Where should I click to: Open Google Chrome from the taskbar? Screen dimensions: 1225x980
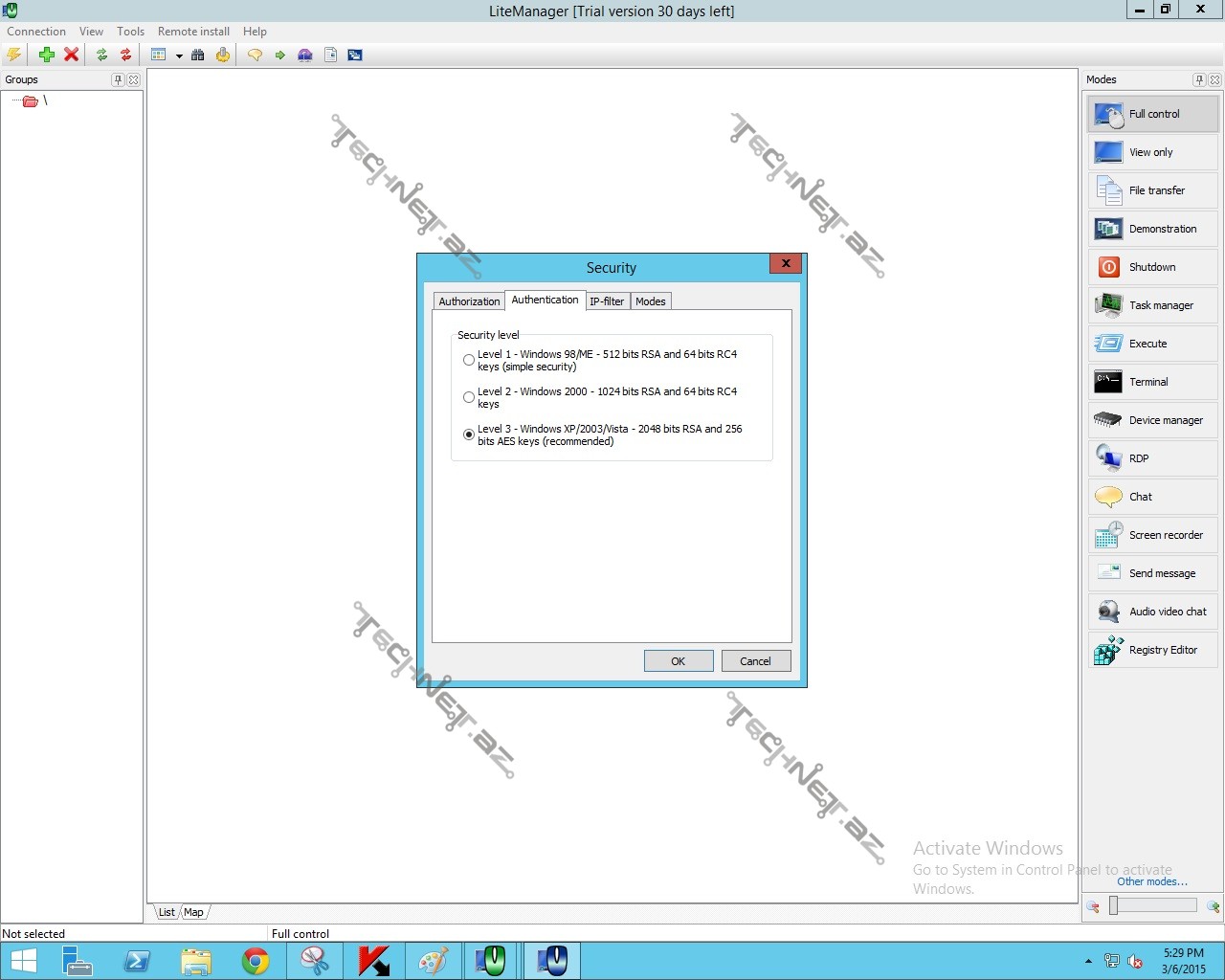point(256,961)
